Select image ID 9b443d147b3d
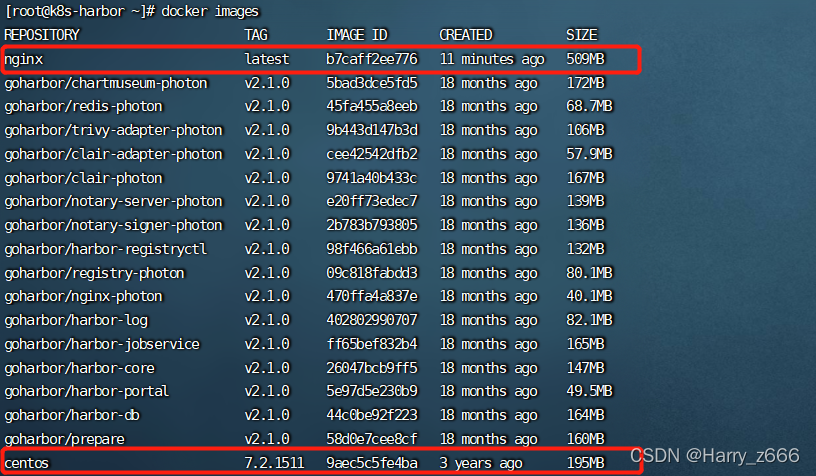Viewport: 816px width, 476px height. pos(372,130)
